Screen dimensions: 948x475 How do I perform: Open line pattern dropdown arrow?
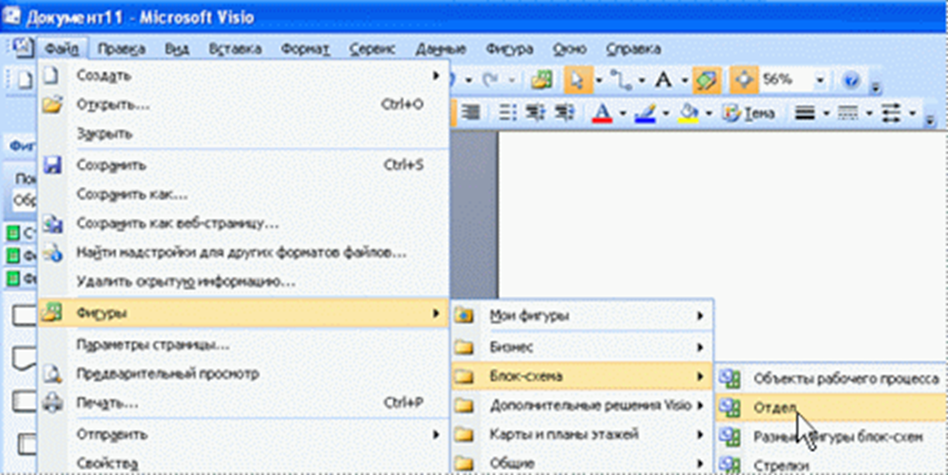(x=869, y=113)
